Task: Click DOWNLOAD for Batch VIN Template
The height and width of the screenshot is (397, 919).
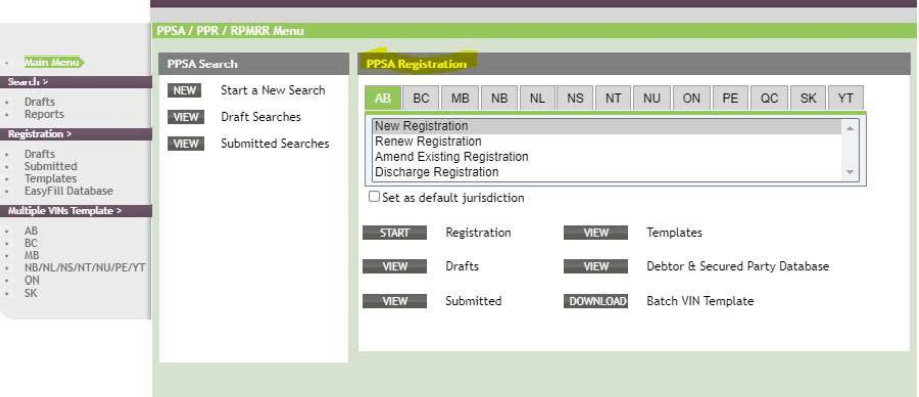Action: pos(595,301)
